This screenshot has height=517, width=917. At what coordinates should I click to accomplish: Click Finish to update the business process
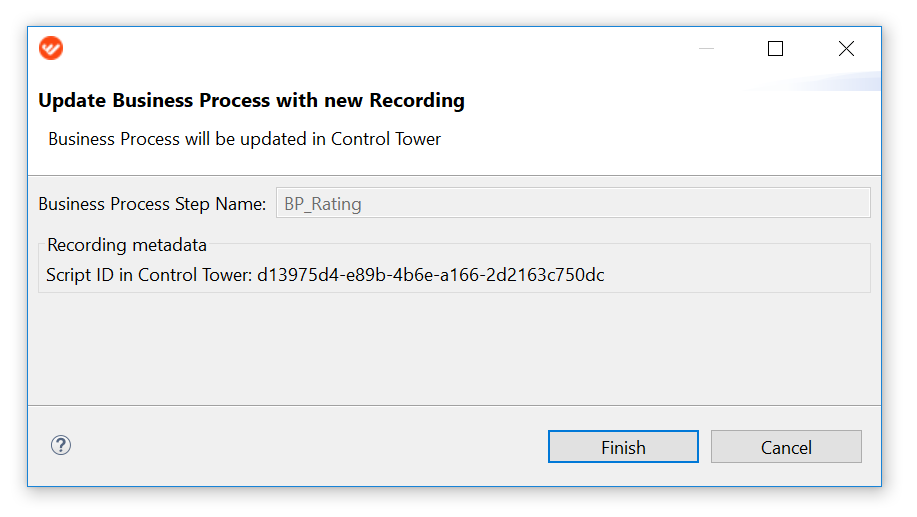pos(623,447)
